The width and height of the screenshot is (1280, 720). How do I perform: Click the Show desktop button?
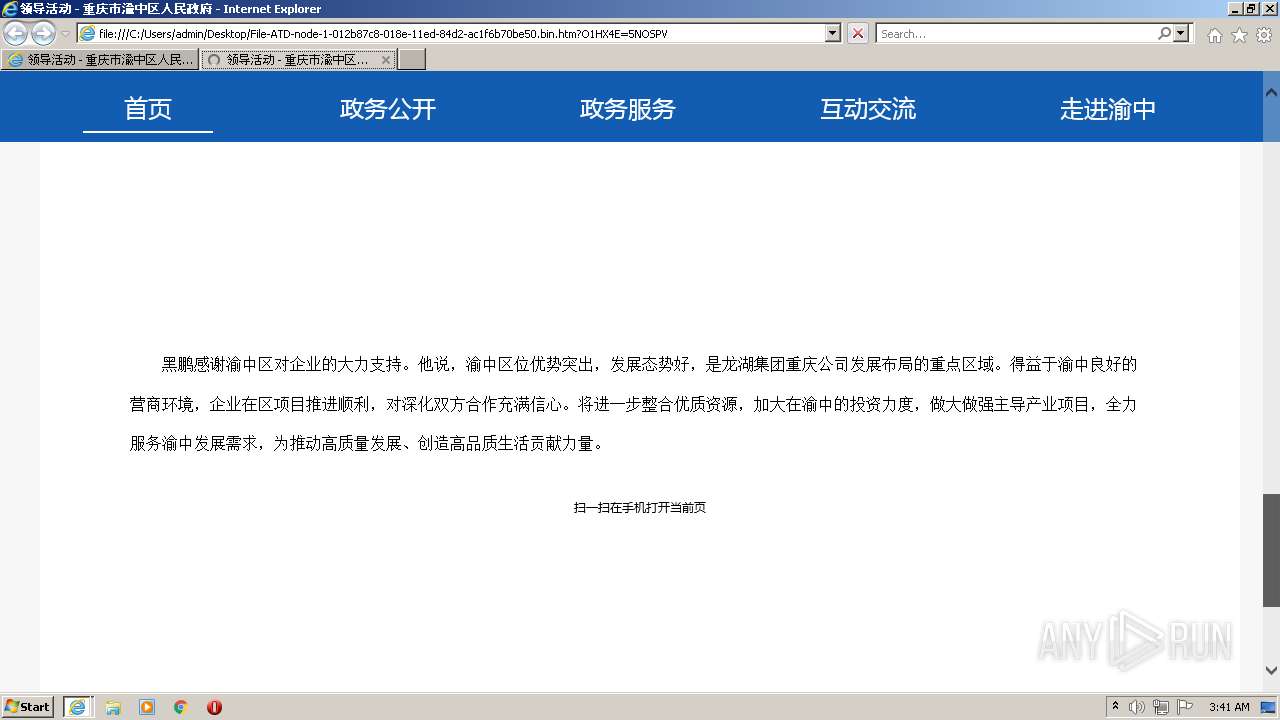pyautogui.click(x=1269, y=707)
